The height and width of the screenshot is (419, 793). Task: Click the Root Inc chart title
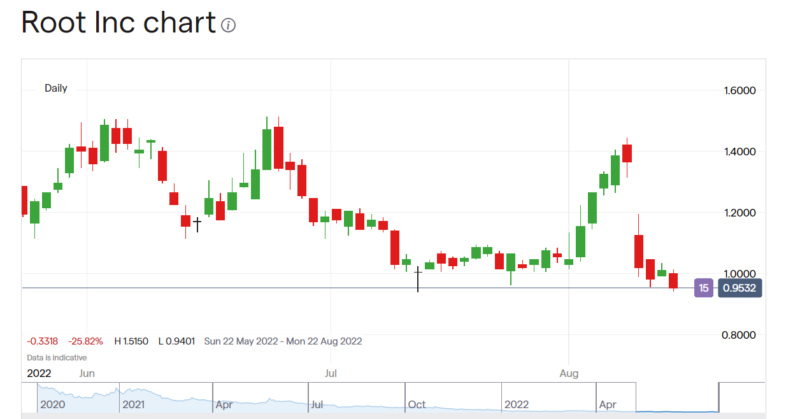(119, 23)
